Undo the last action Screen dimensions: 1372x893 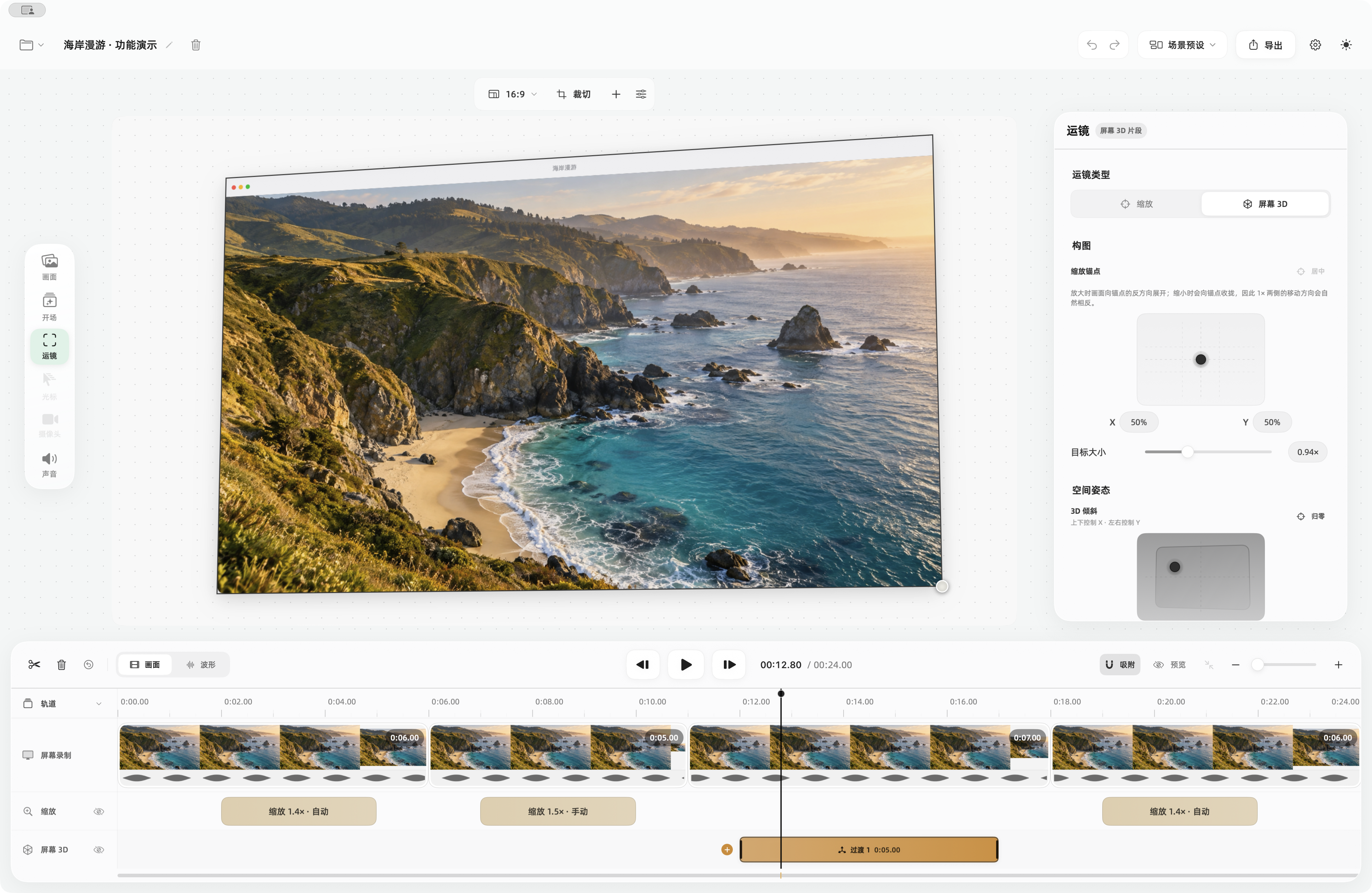coord(1092,45)
